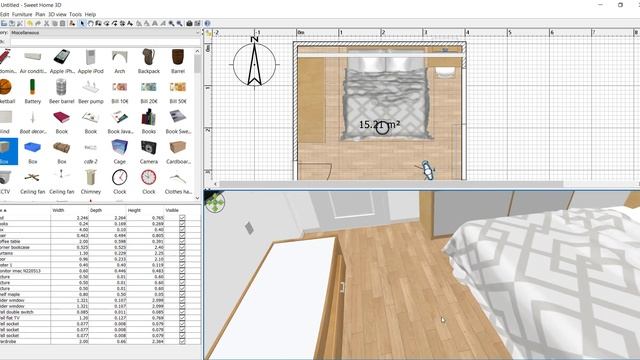
Task: Click the catalog scrollbar down arrow
Action: 198,198
